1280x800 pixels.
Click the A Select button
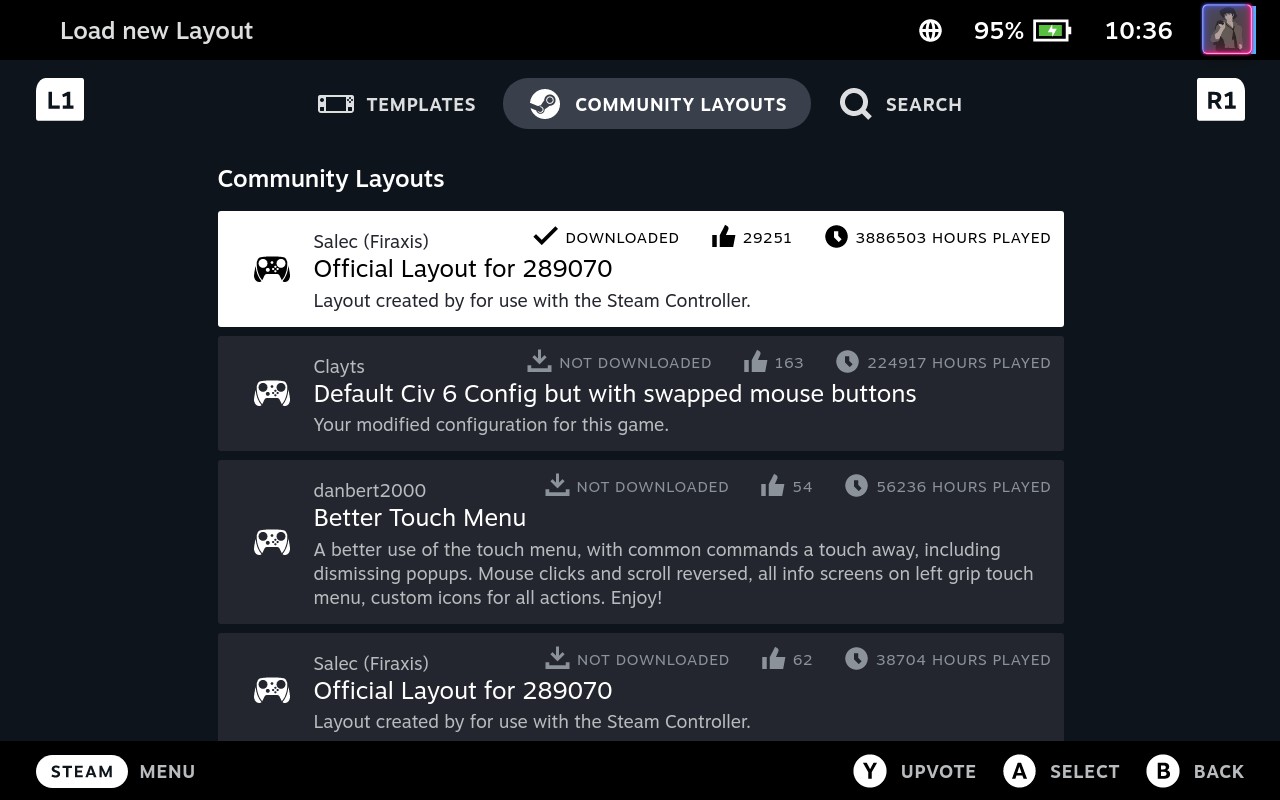coord(1061,771)
